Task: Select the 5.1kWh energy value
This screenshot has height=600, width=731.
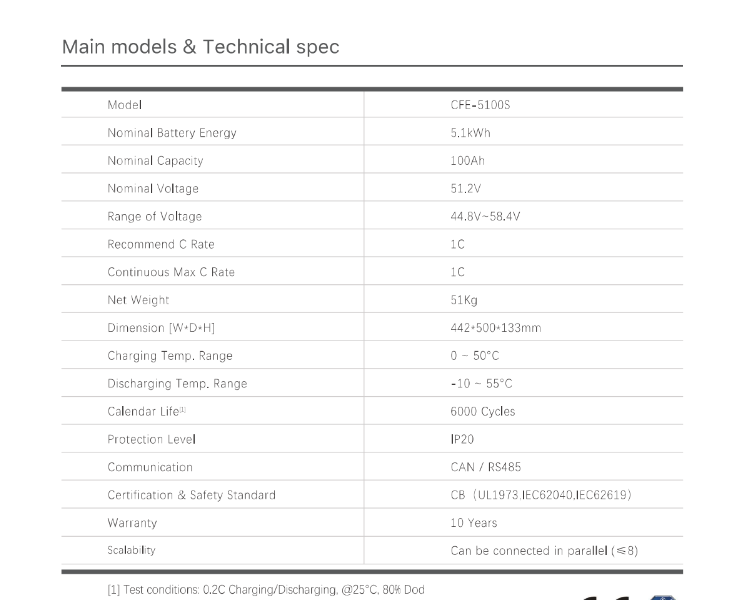Action: (470, 133)
